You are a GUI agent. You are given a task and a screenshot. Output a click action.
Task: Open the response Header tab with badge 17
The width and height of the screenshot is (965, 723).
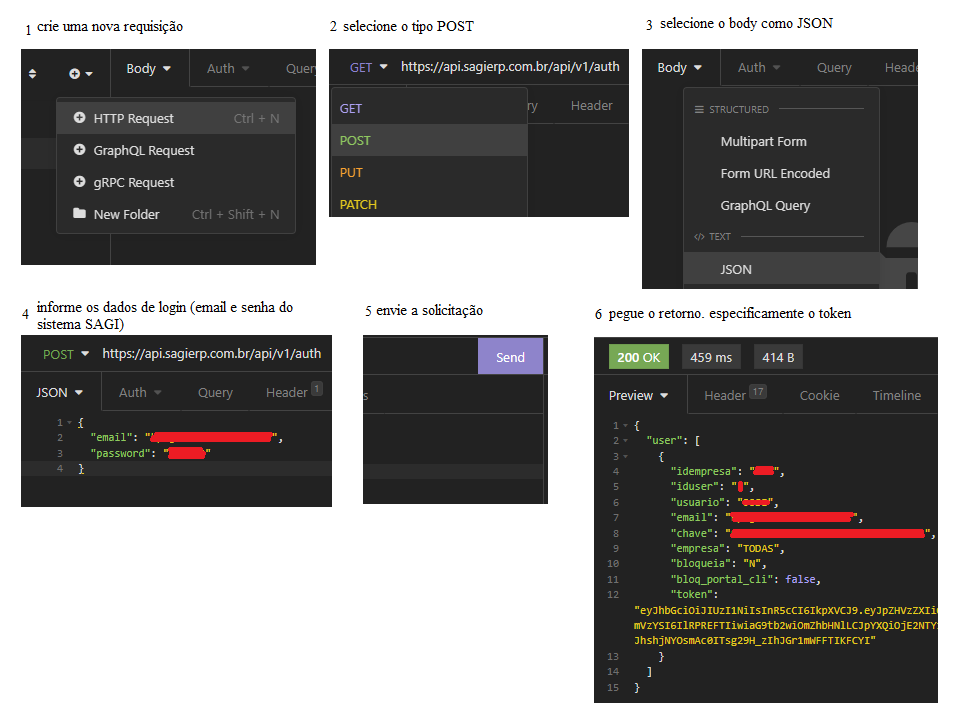(x=735, y=394)
